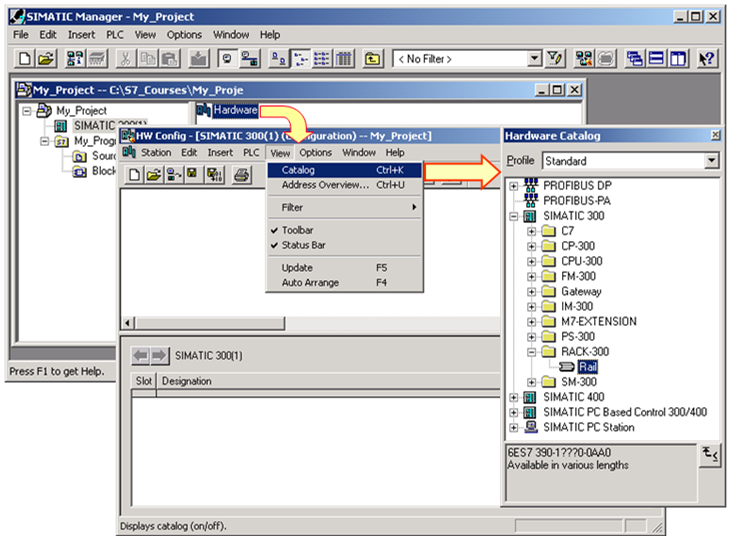Click Download icon in SIMATIC Manager toolbar
Image resolution: width=731 pixels, height=536 pixels.
click(x=199, y=59)
